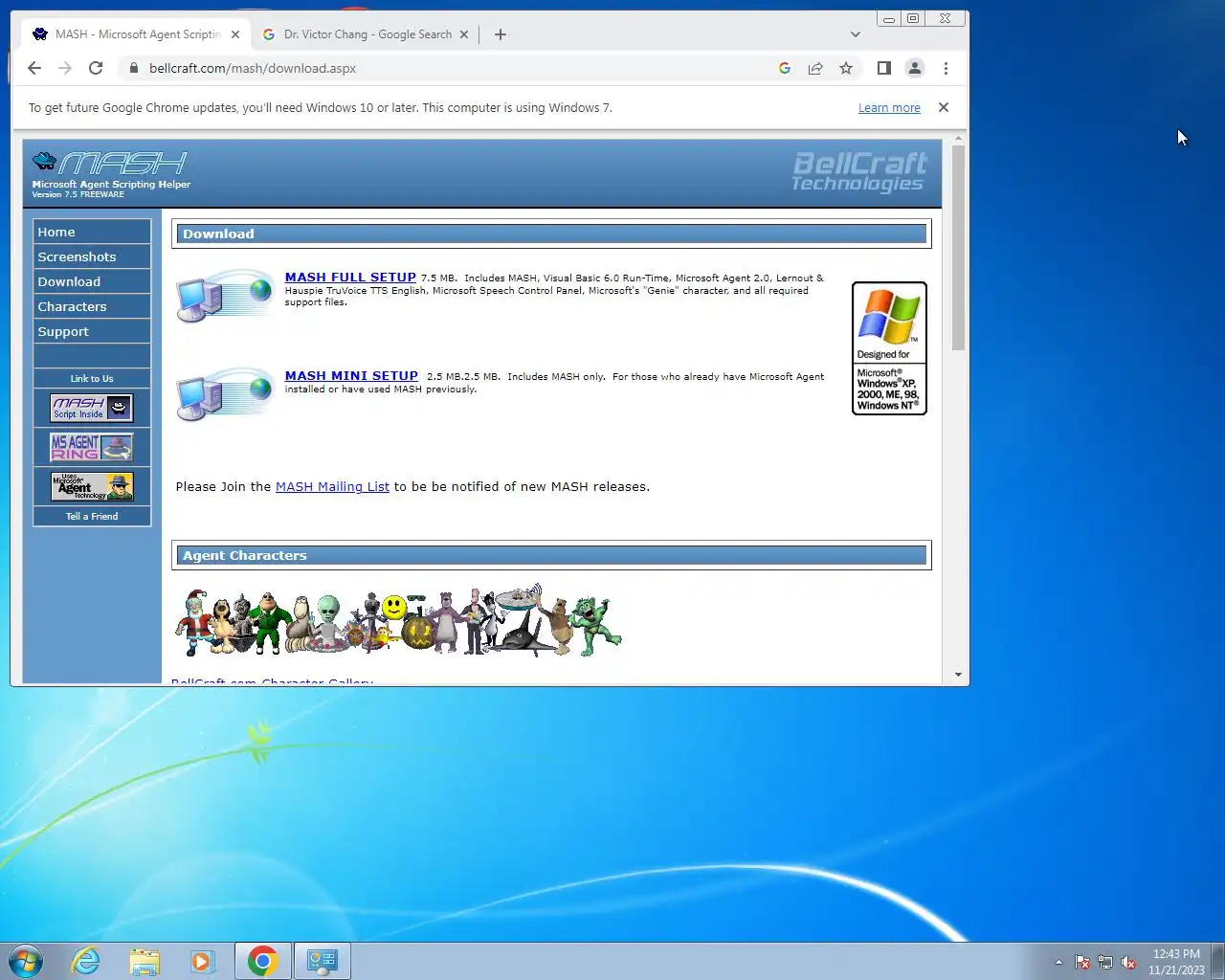Open the MASH Mailing List link
The height and width of the screenshot is (980, 1225).
332,486
